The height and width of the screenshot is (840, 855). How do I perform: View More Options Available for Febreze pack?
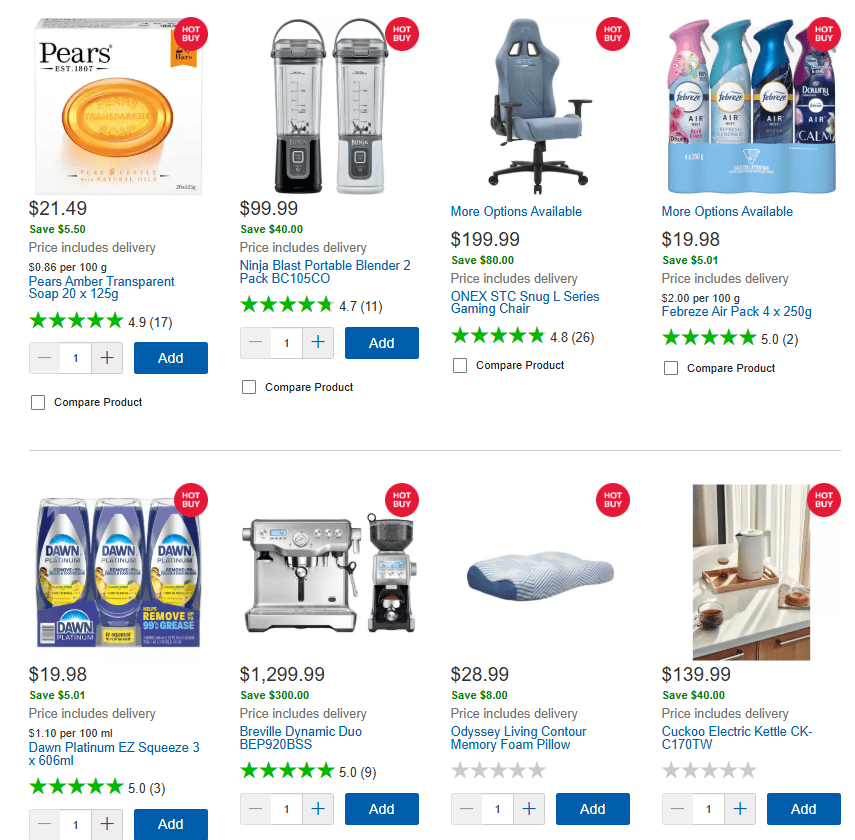click(727, 212)
